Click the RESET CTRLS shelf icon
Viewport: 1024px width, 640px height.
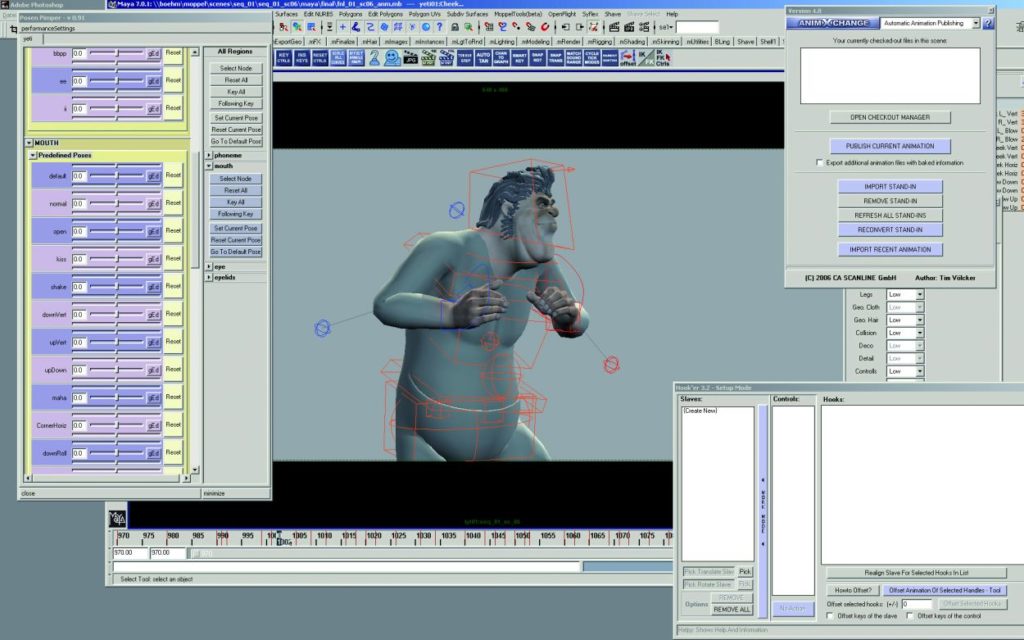click(x=319, y=57)
